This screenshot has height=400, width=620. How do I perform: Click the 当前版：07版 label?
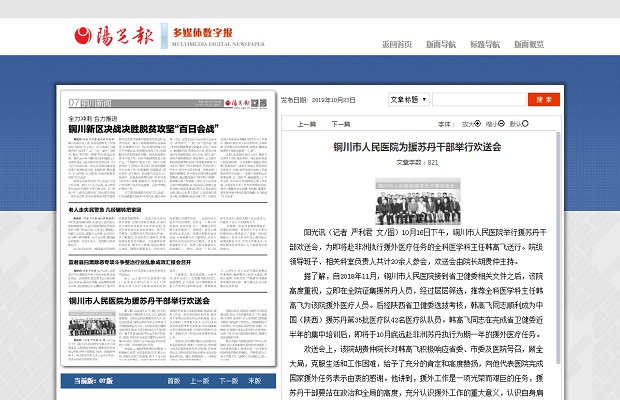click(x=93, y=381)
